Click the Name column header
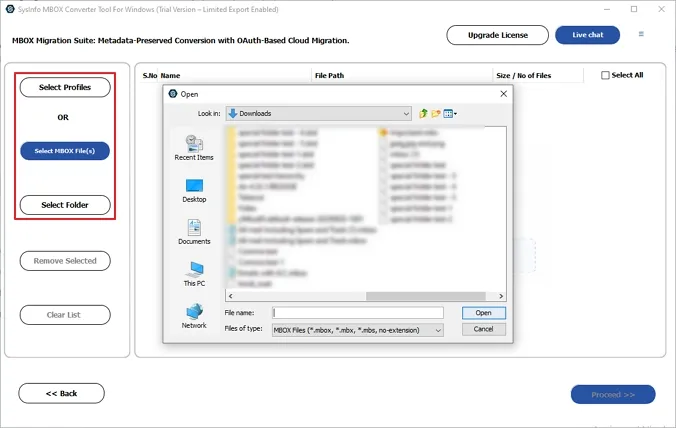This screenshot has height=428, width=676. (x=235, y=75)
